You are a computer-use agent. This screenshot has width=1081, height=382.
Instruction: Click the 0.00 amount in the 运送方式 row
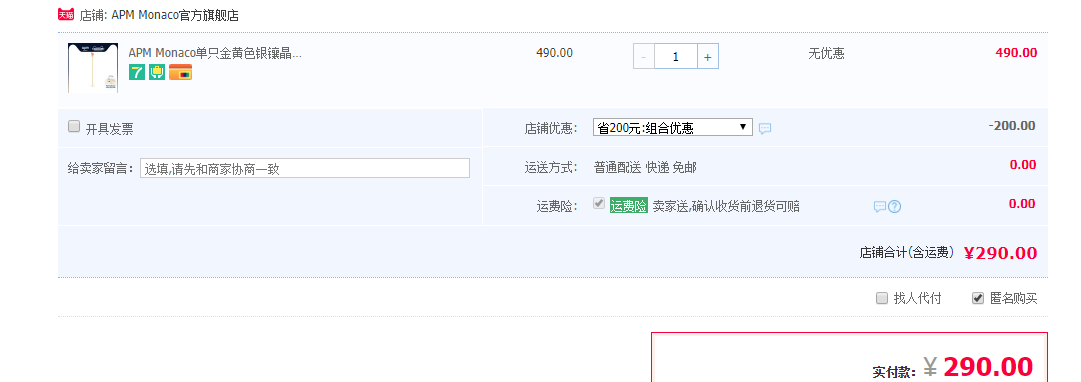(x=1022, y=165)
